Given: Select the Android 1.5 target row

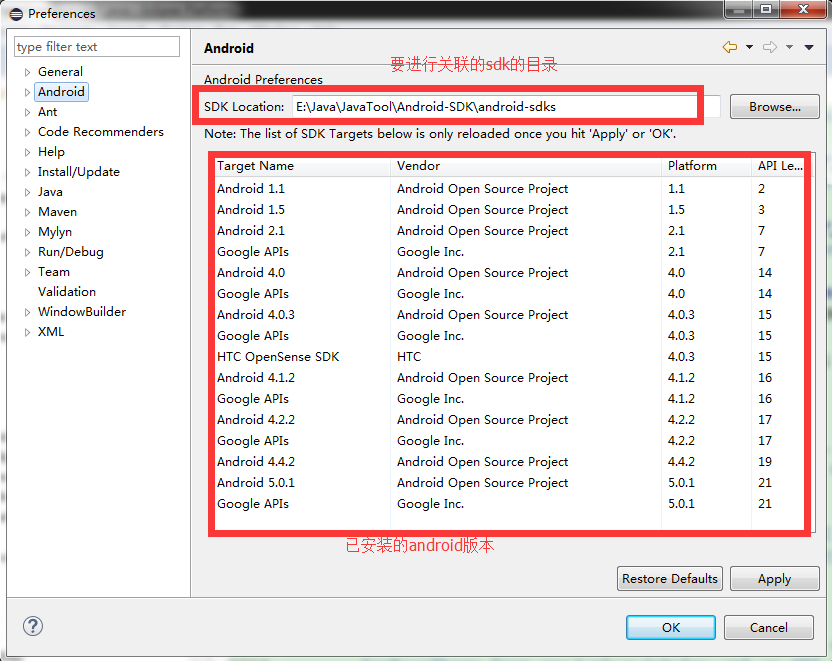Looking at the screenshot, I should (509, 210).
